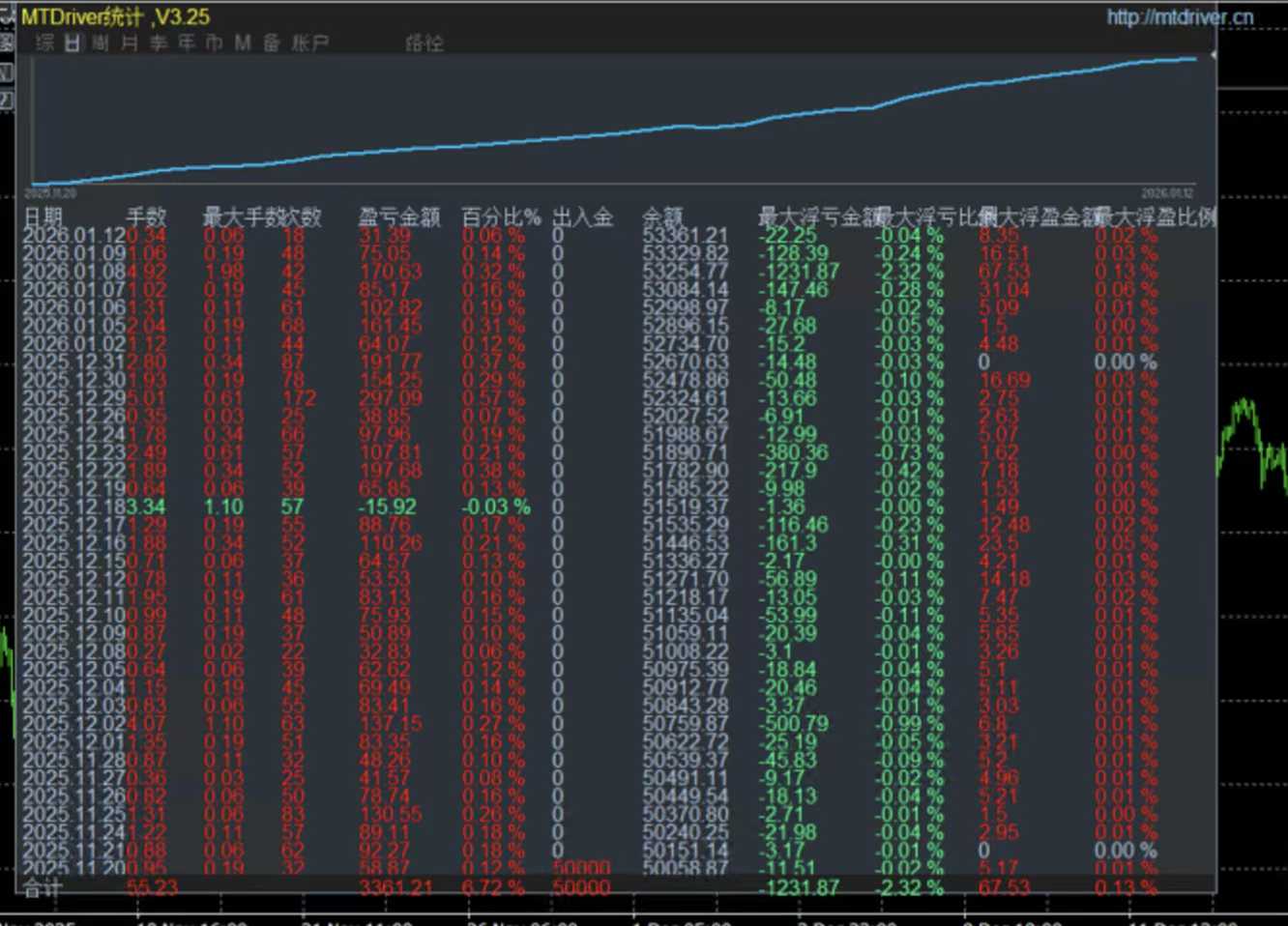Select the 2026.01.06 date row
The width and height of the screenshot is (1288, 926).
[73, 307]
